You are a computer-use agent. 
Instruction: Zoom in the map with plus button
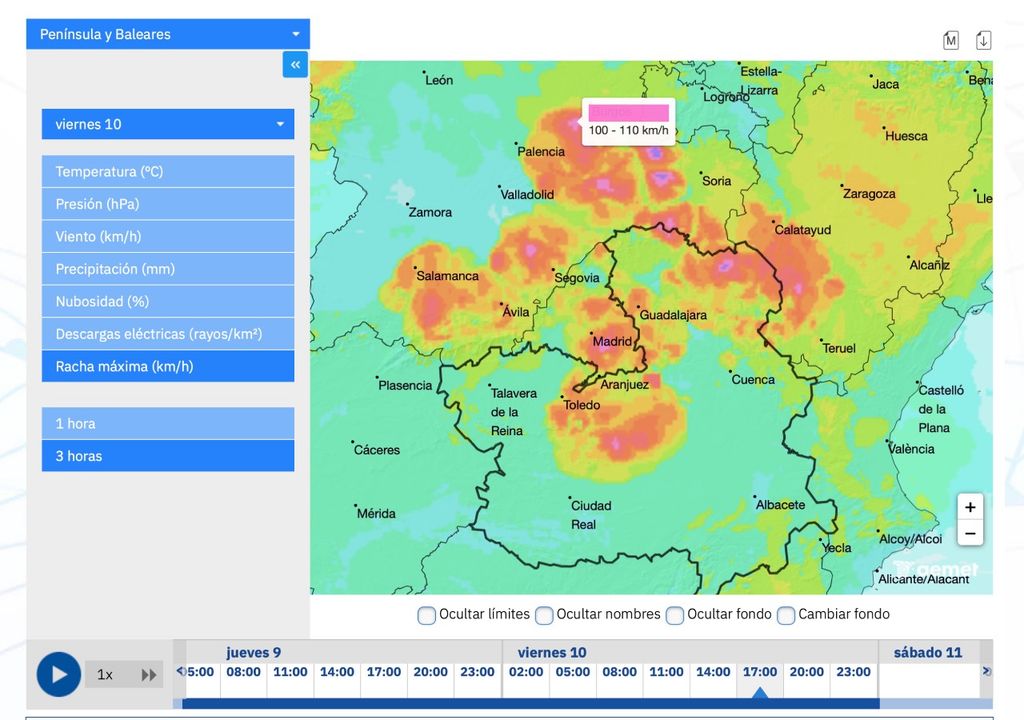point(970,507)
